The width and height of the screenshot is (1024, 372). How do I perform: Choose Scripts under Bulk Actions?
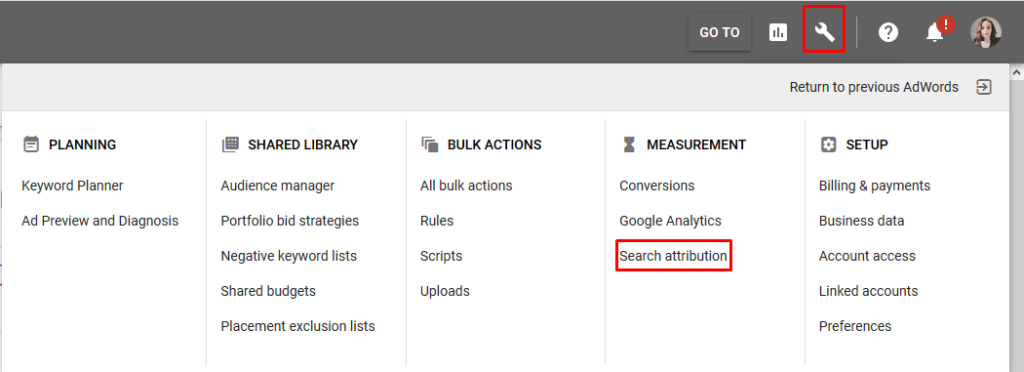click(441, 256)
